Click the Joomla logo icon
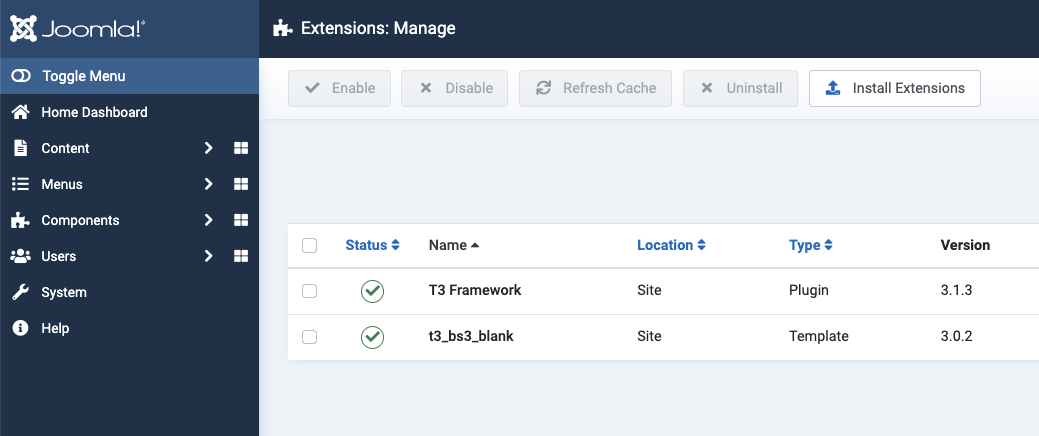 coord(24,28)
